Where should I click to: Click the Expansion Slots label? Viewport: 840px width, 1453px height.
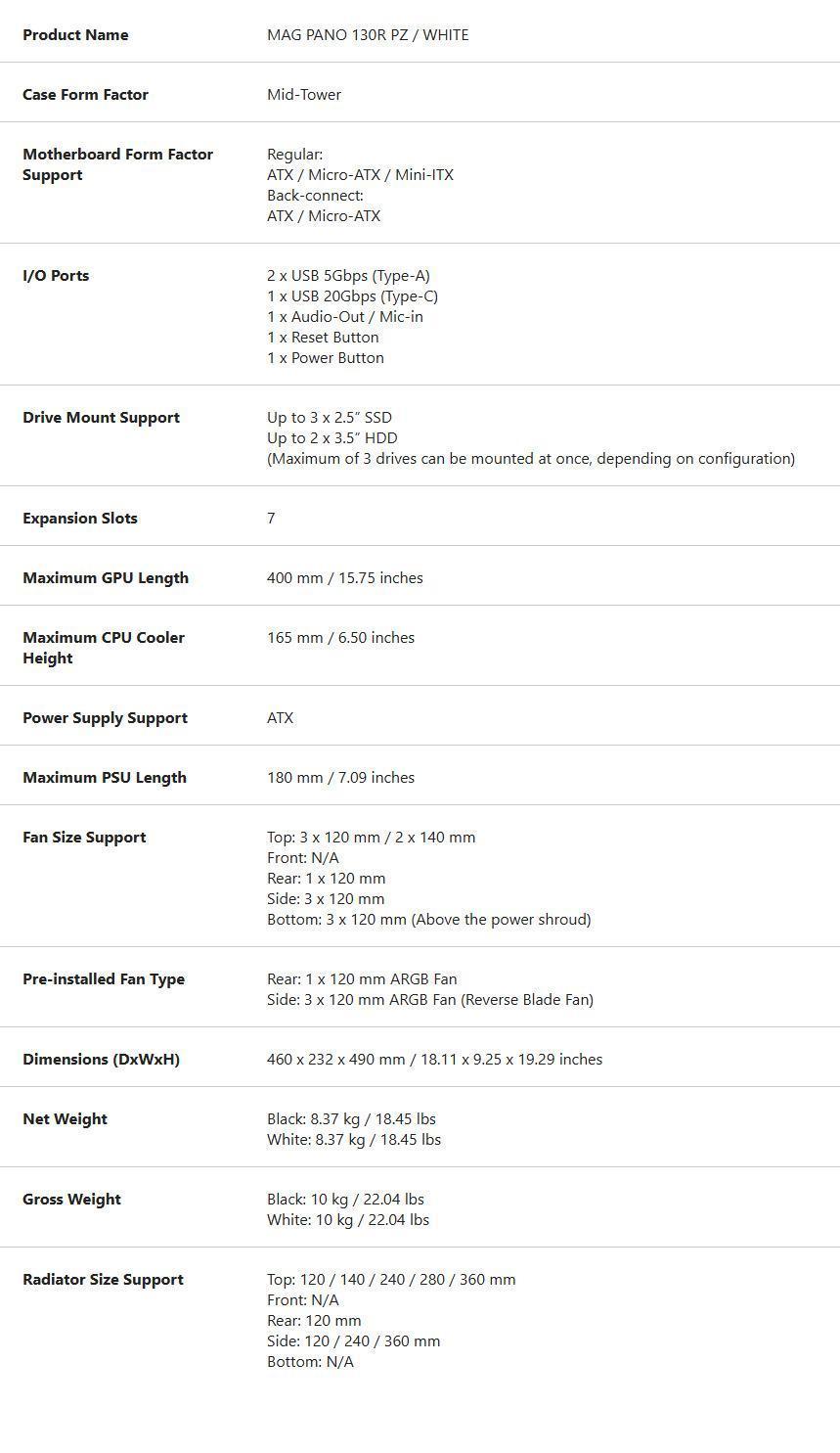pos(79,519)
